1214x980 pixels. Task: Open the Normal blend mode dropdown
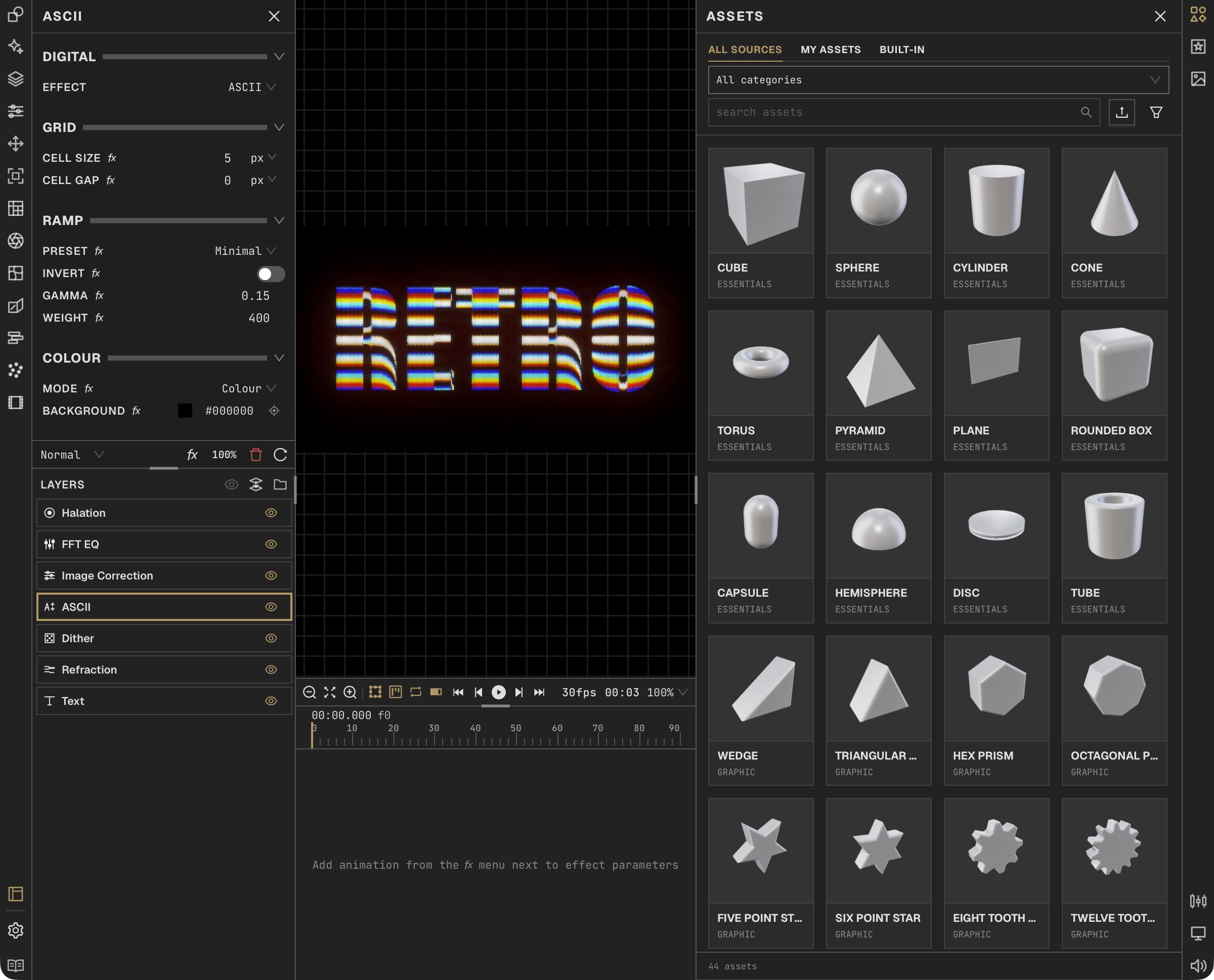(x=72, y=455)
